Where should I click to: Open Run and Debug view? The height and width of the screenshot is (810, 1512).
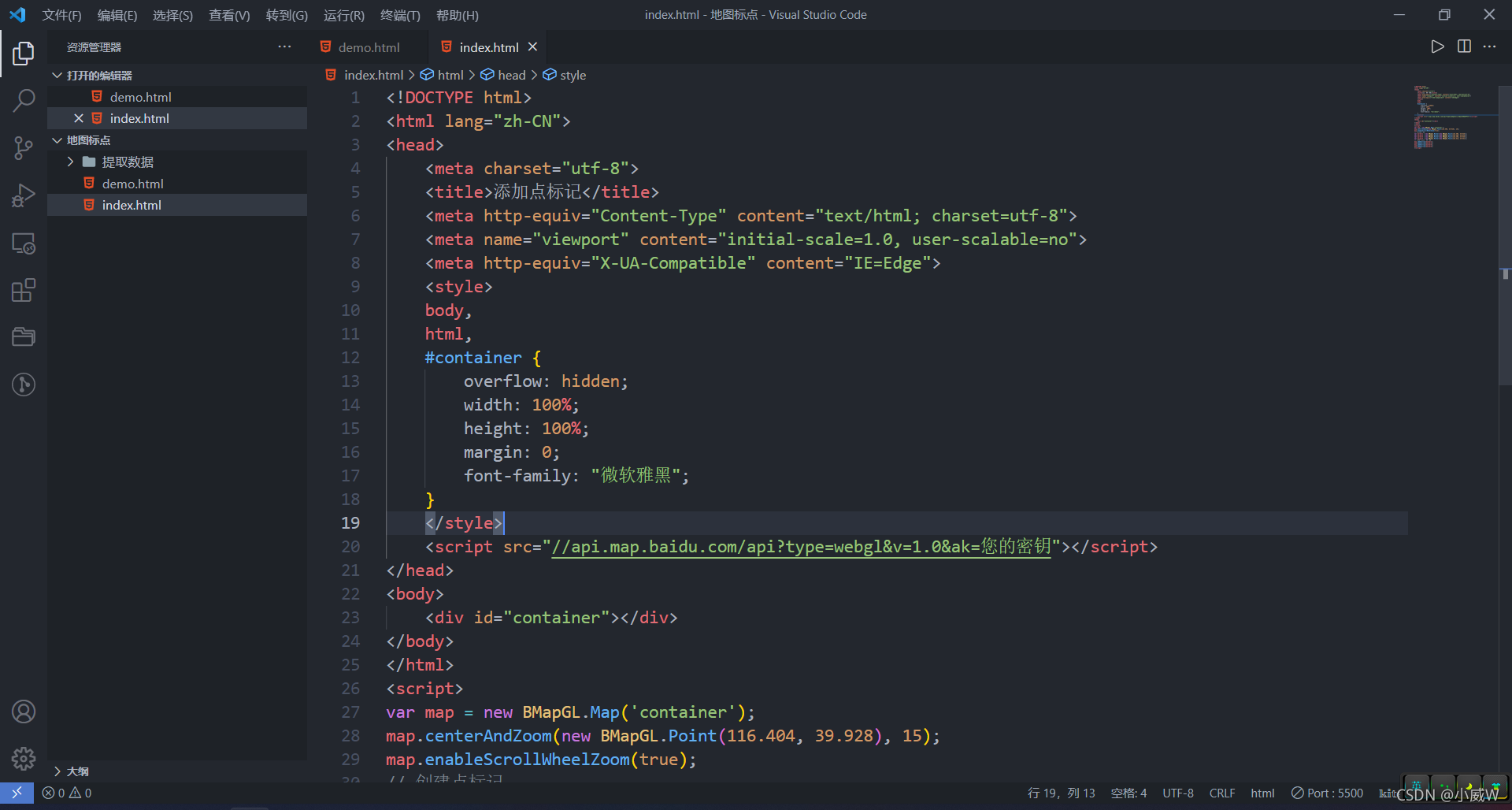(24, 195)
